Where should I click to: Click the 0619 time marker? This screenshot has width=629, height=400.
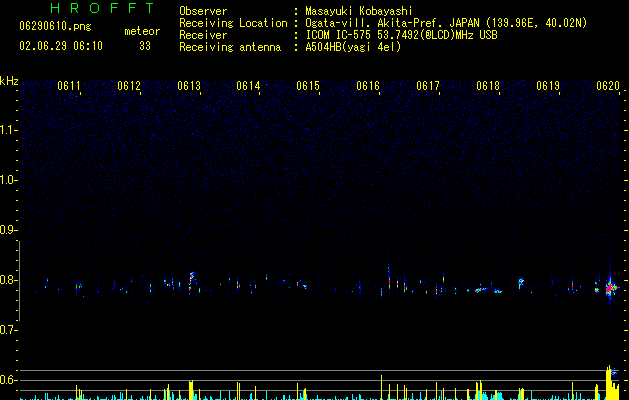click(548, 86)
